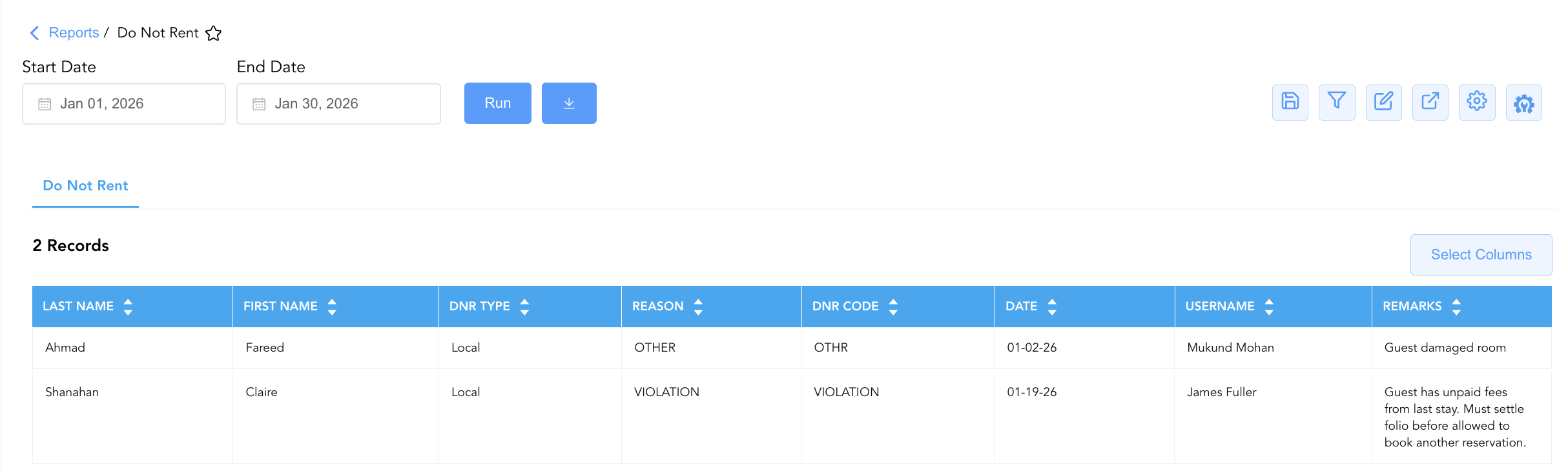Open End Date calendar icon
Screen dimensions: 1568x471
259,104
